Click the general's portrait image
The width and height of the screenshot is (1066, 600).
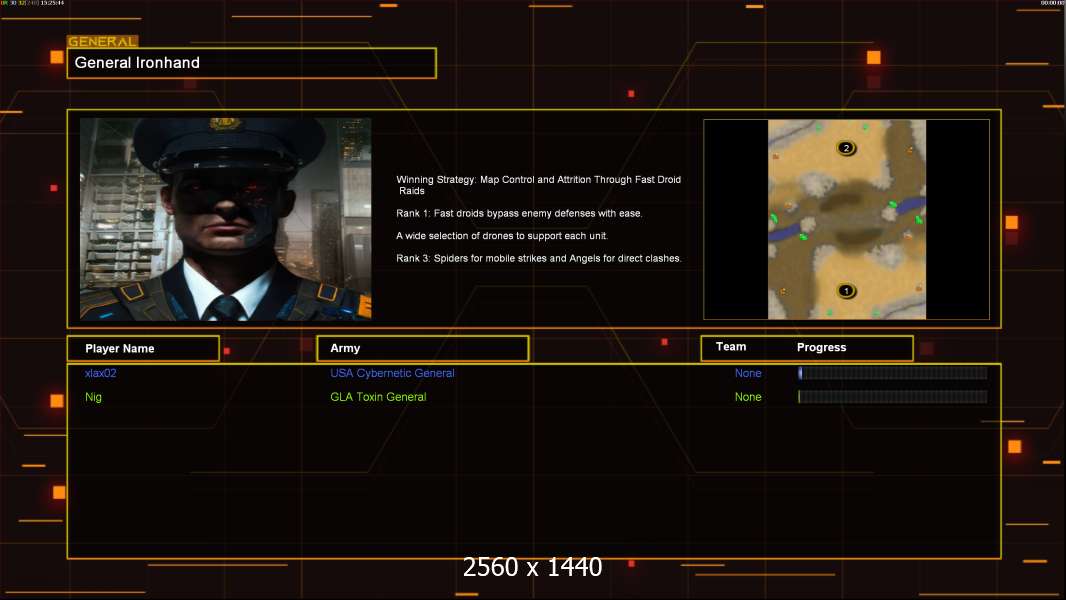(x=226, y=219)
